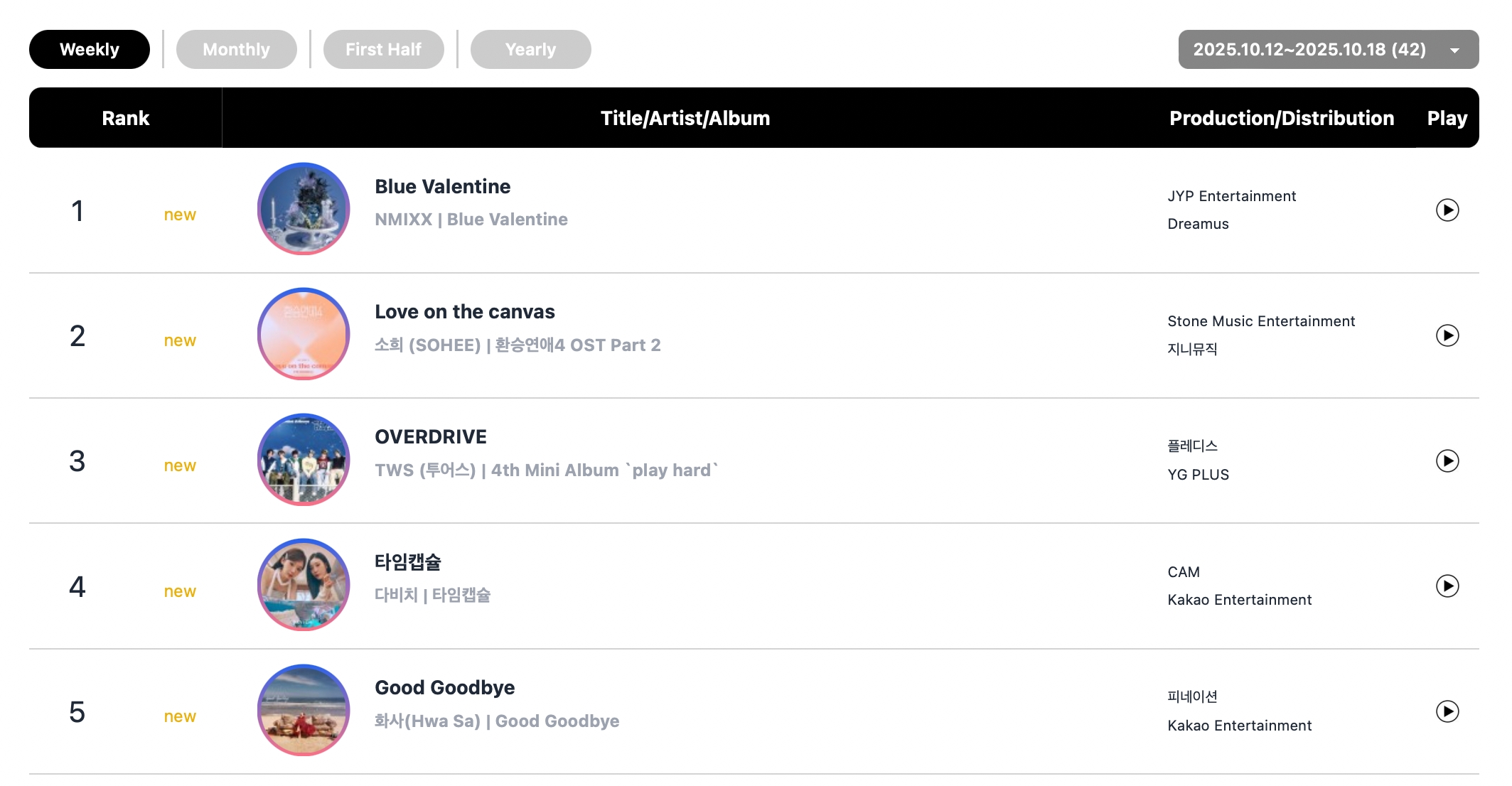Click the 다비치 타임캡슐 album cover
The width and height of the screenshot is (1512, 786).
[x=304, y=585]
